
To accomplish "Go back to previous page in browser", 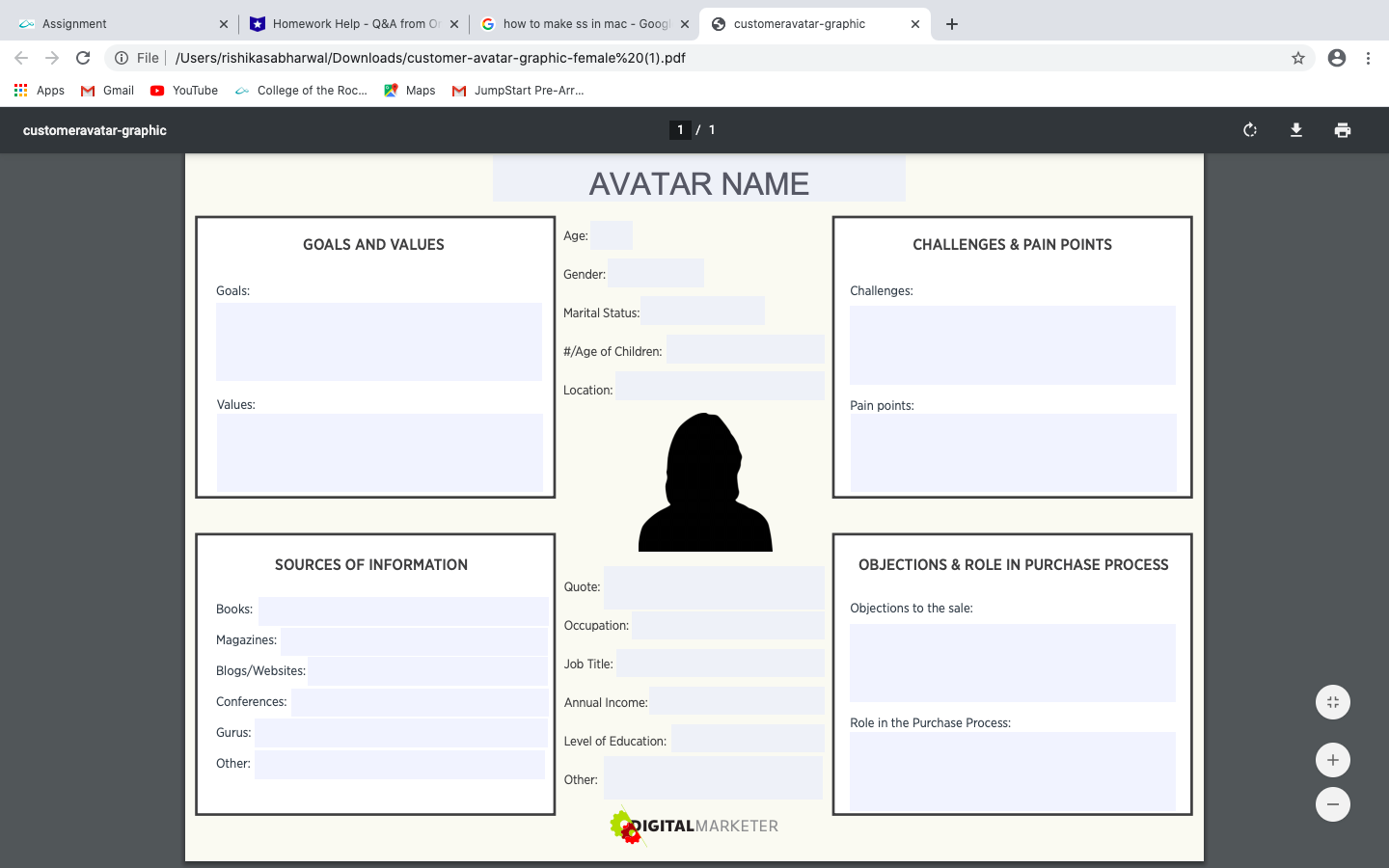I will [21, 58].
